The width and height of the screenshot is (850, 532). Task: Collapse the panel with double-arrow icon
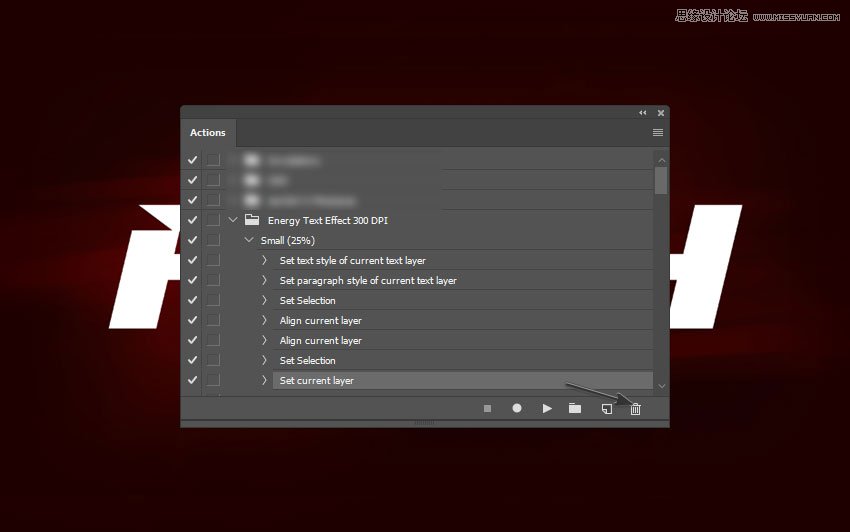click(x=643, y=113)
